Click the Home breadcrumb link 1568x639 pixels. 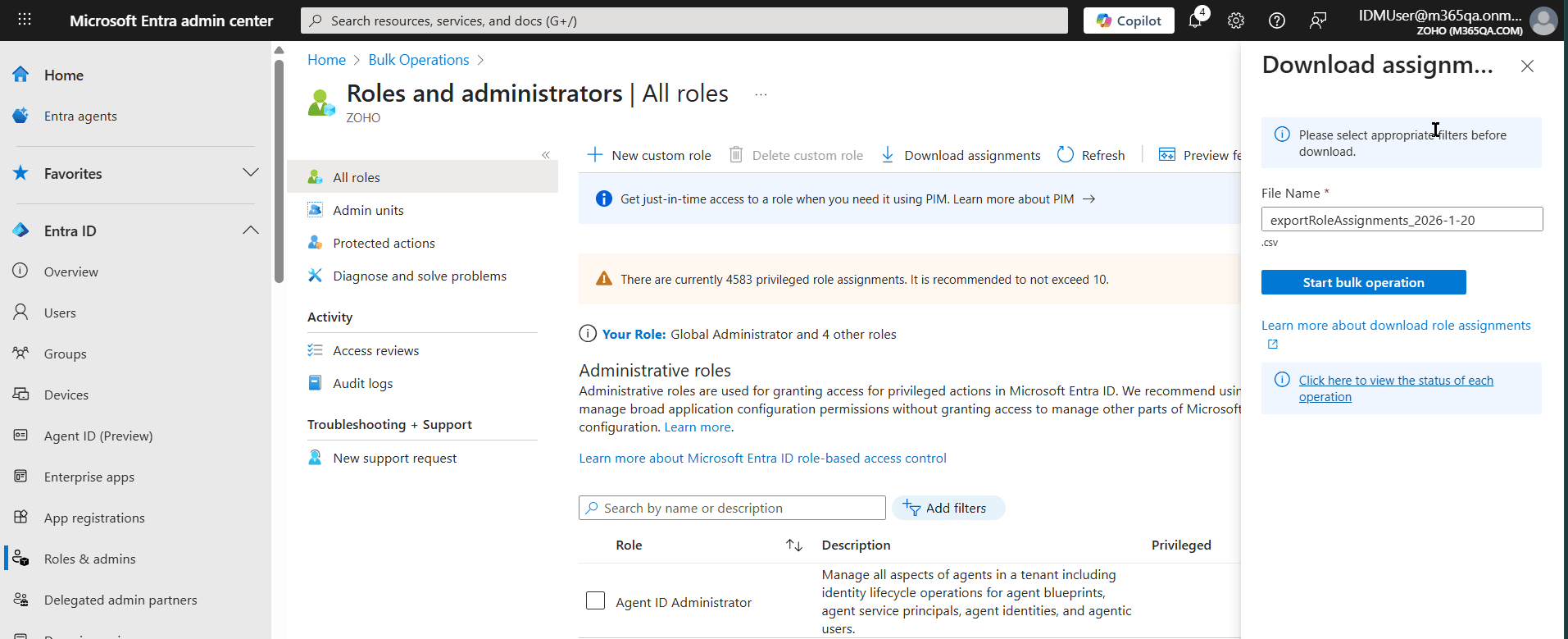coord(326,60)
